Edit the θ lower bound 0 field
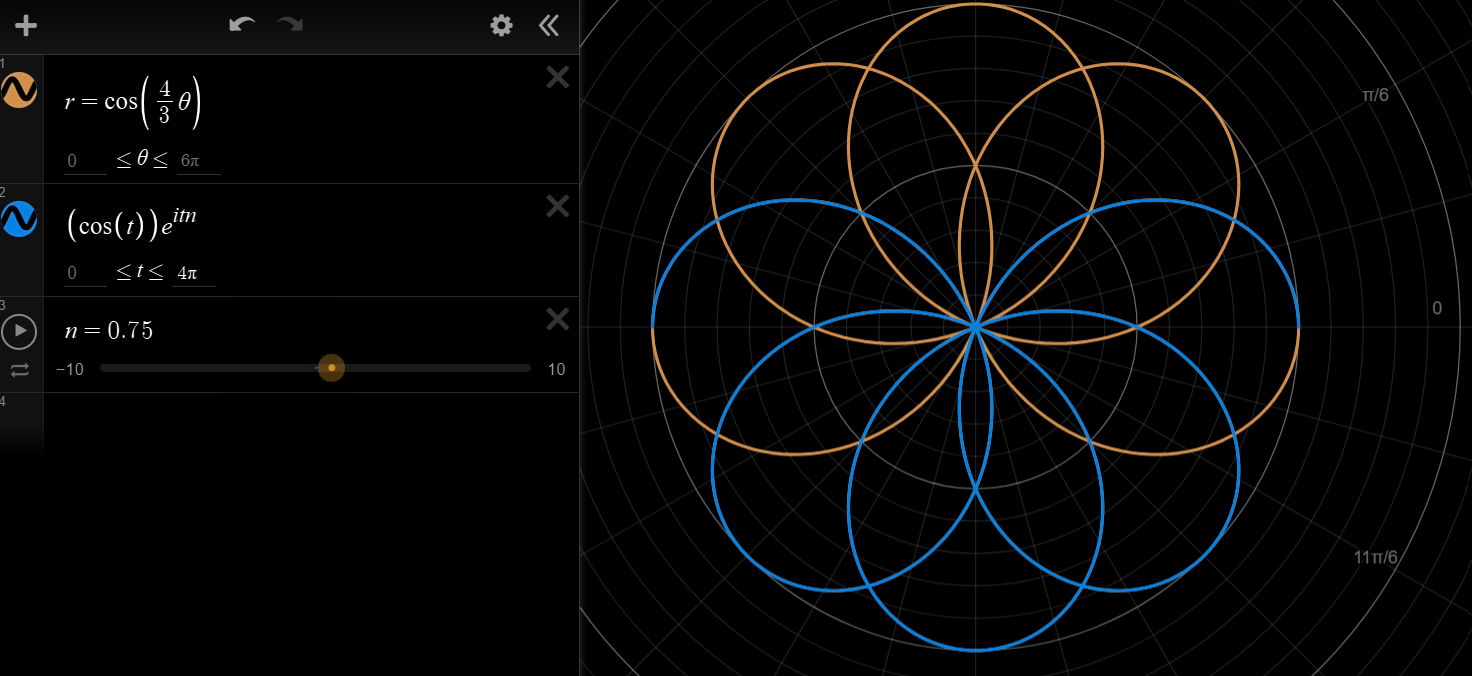The height and width of the screenshot is (676, 1472). (x=85, y=161)
